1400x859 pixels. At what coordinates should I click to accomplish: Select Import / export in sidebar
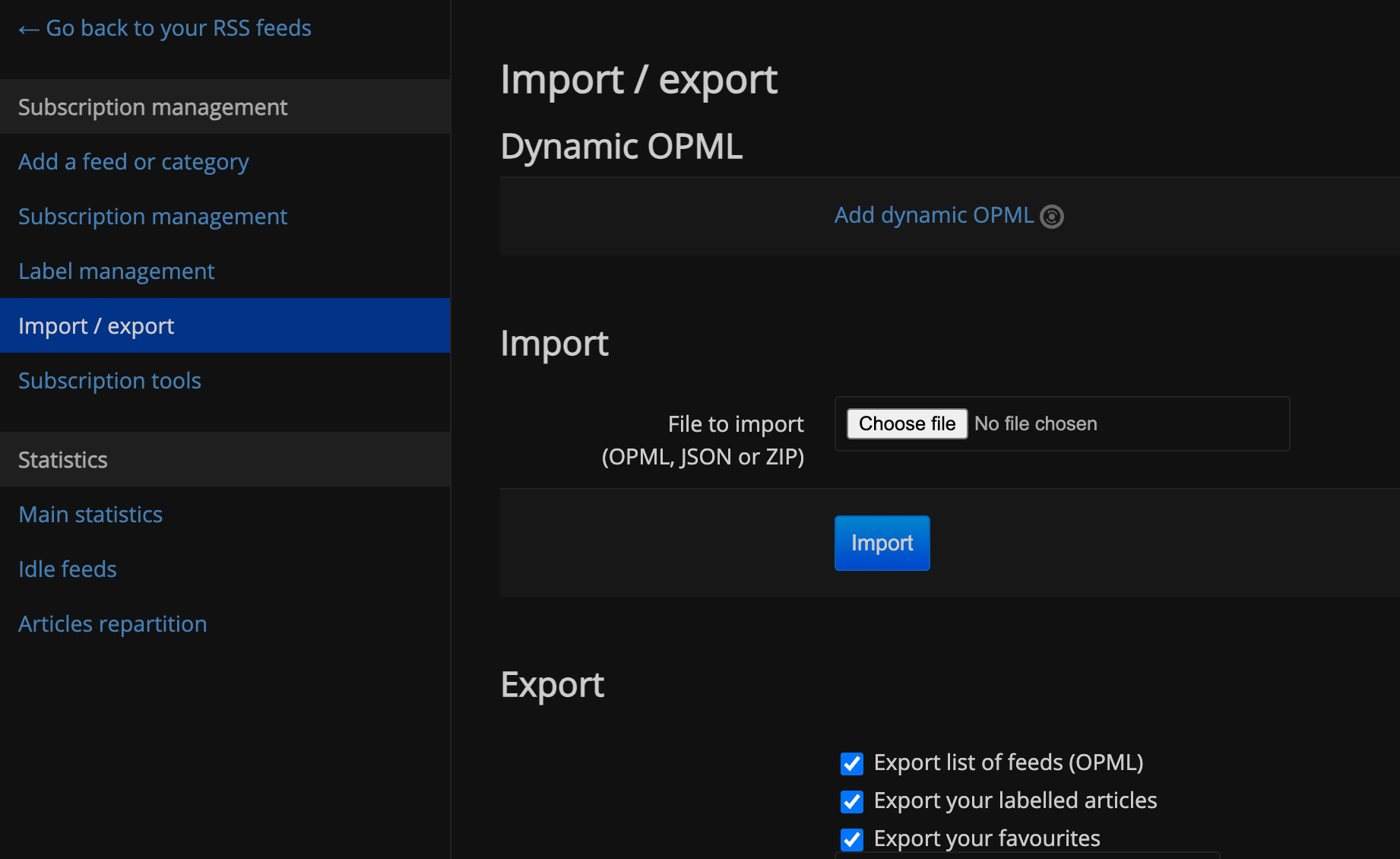[225, 325]
